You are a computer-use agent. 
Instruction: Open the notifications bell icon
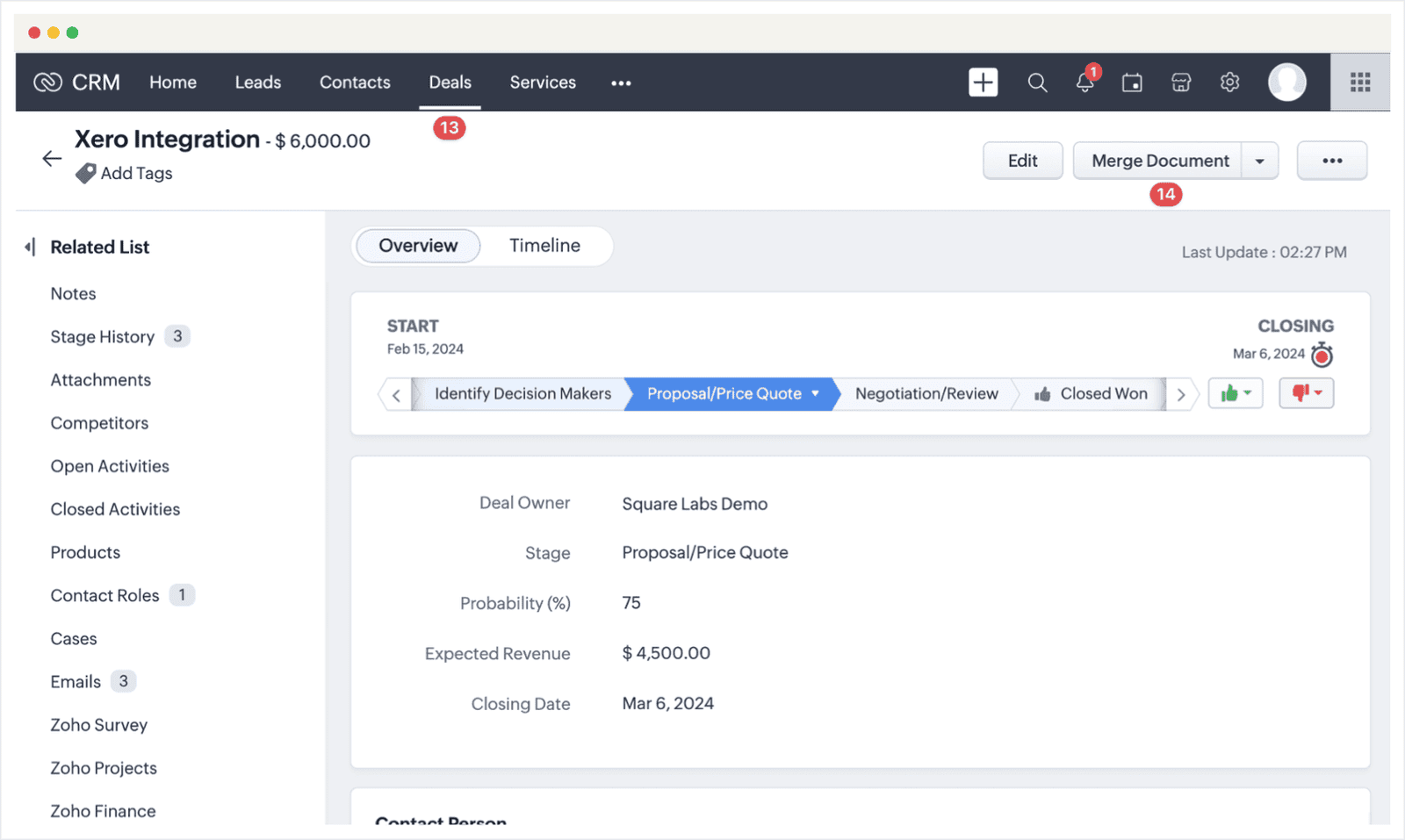tap(1085, 83)
